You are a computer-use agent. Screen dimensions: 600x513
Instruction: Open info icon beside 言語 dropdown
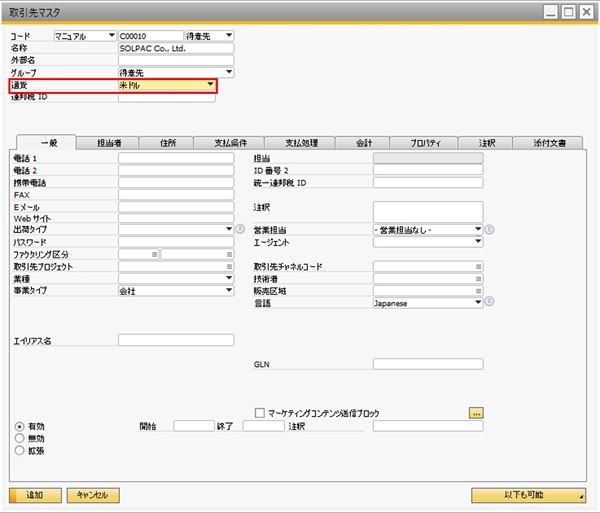coord(489,302)
